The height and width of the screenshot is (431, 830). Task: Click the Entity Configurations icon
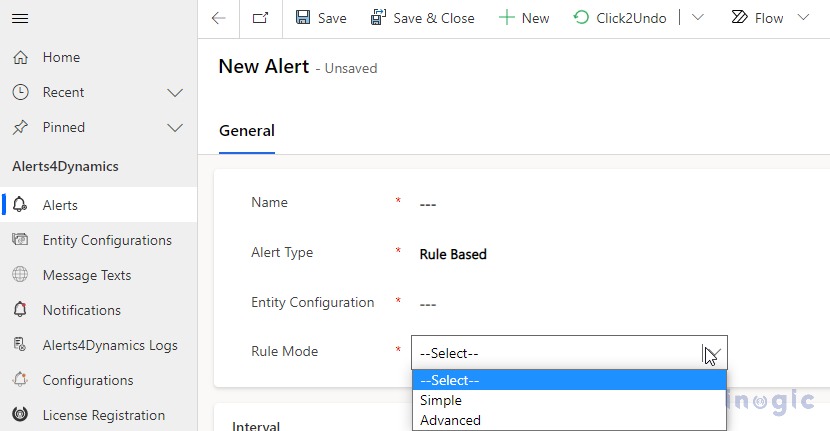(20, 239)
